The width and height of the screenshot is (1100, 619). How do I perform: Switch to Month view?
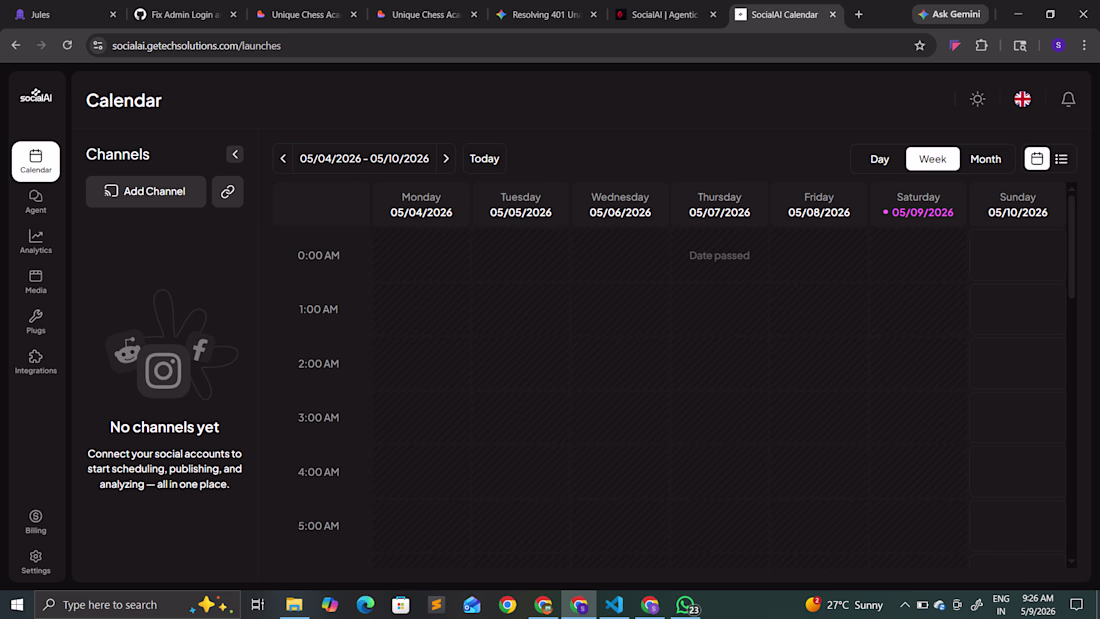(985, 159)
